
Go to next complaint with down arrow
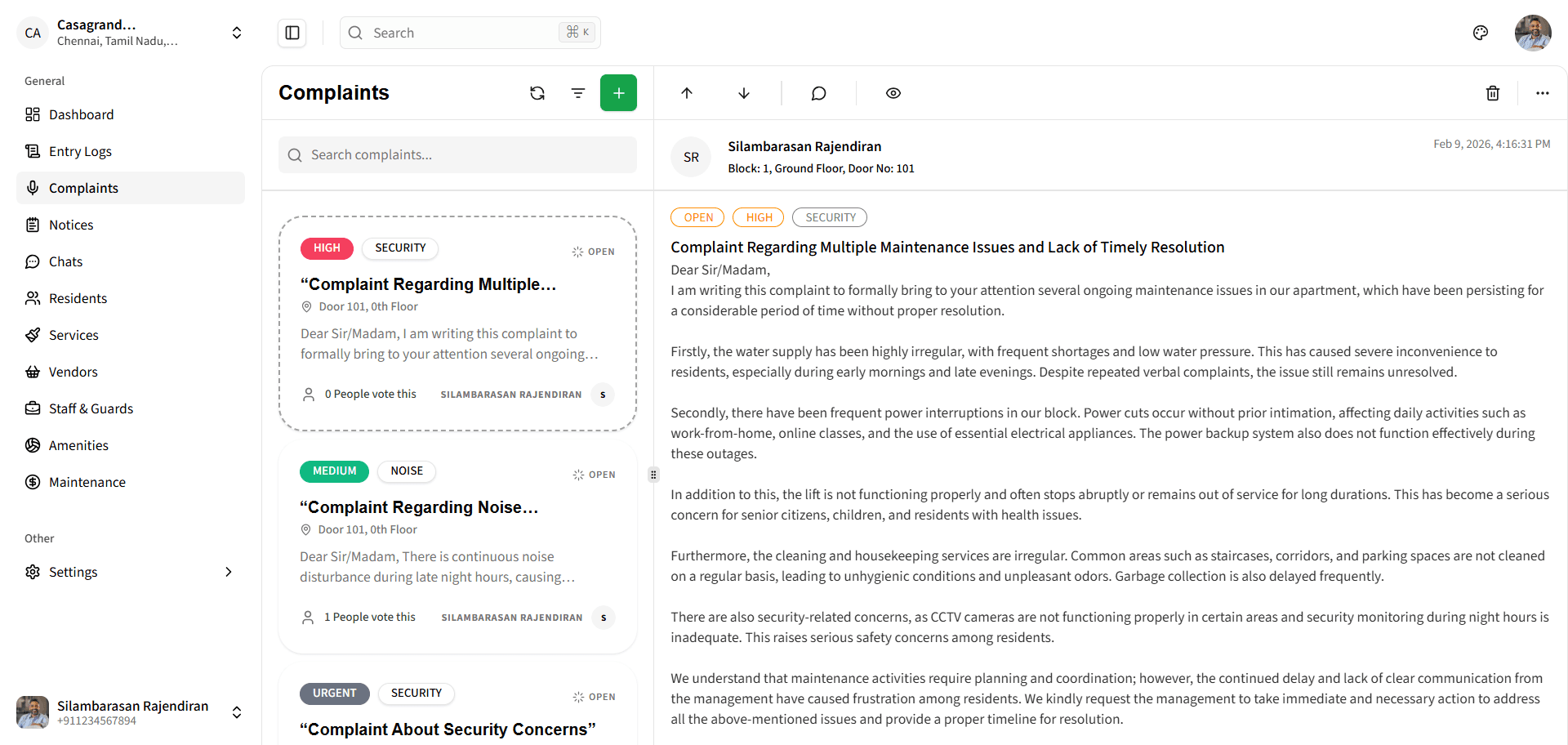744,93
